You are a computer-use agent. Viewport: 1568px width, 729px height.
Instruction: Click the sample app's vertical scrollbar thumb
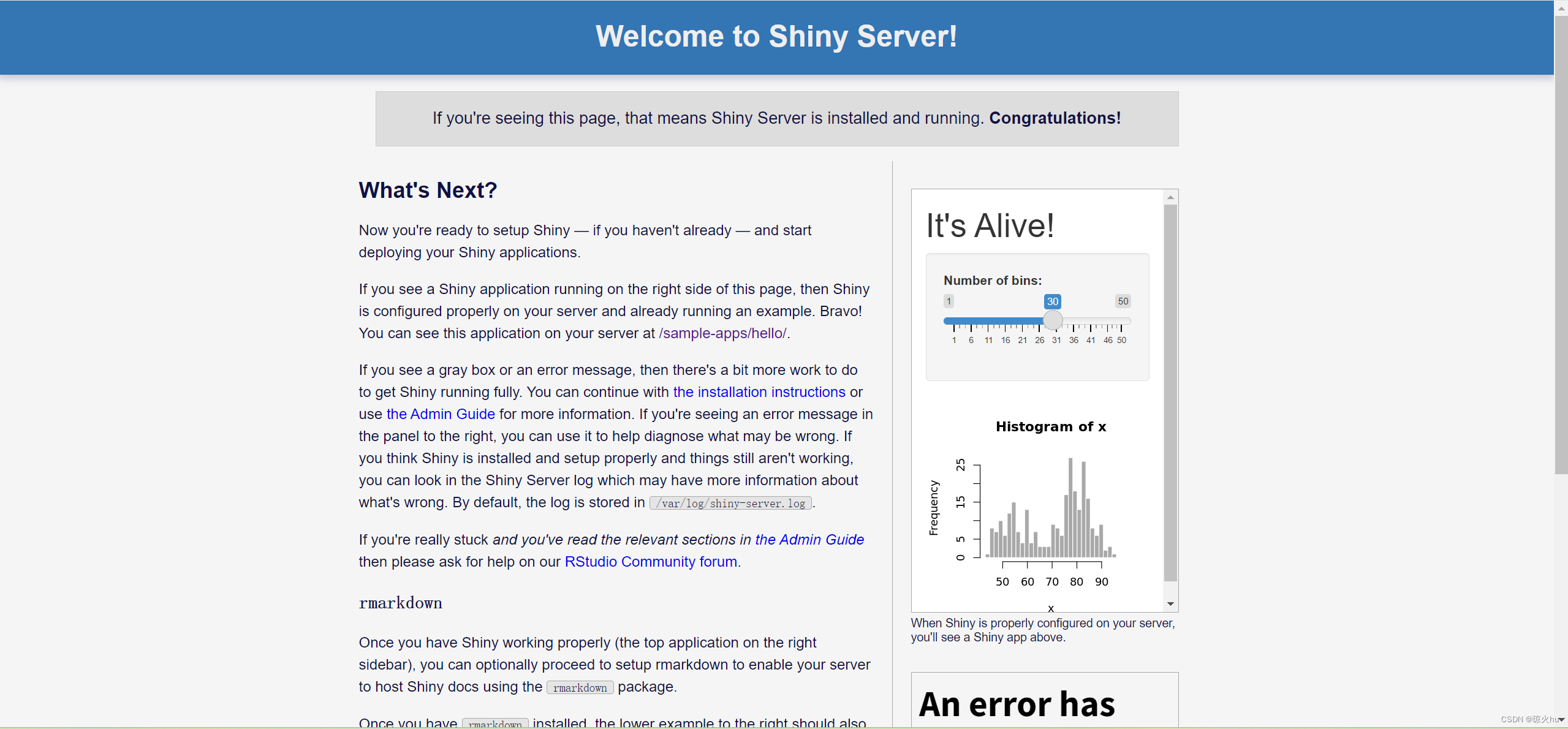(x=1170, y=392)
